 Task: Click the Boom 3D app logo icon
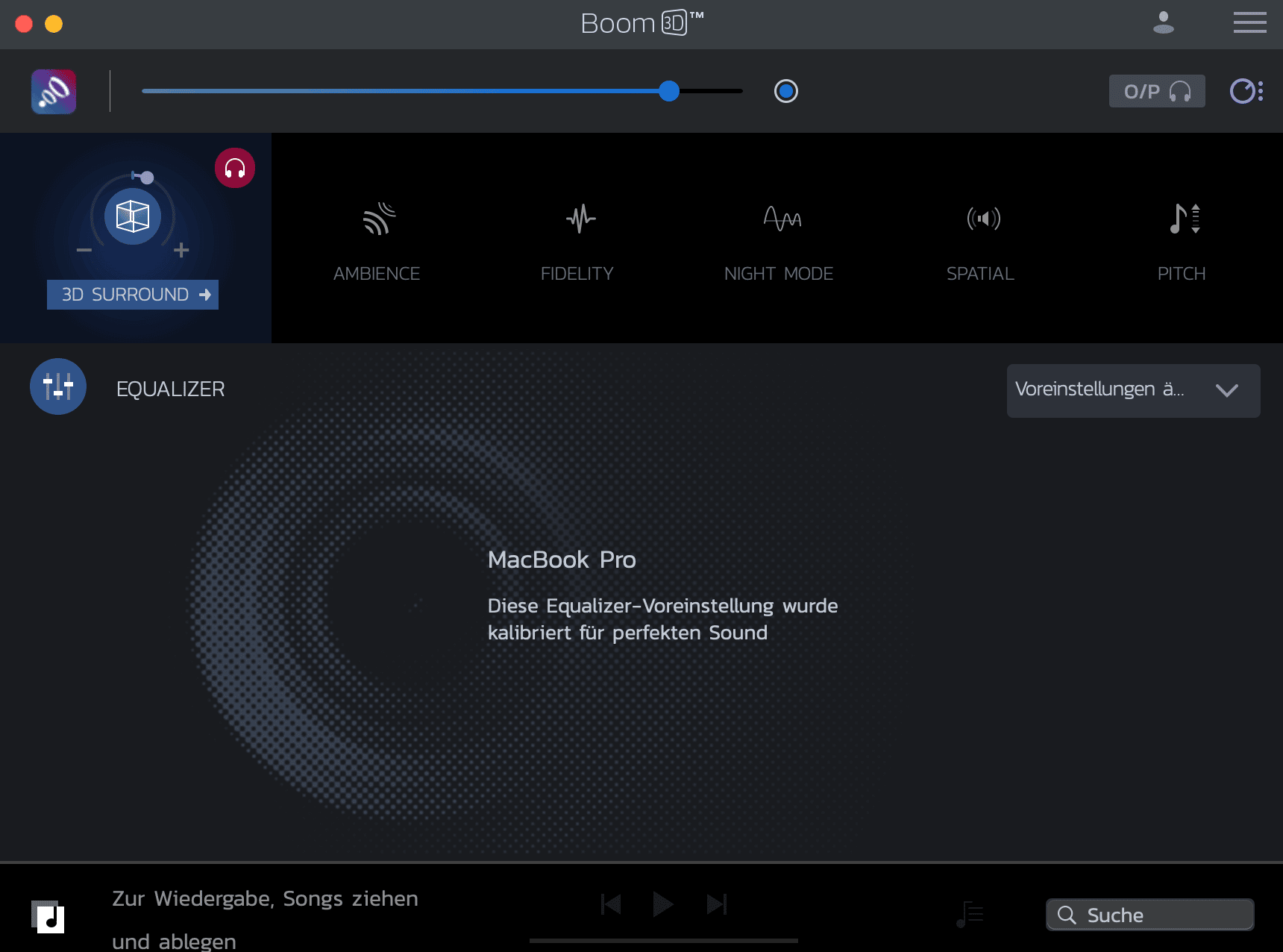pyautogui.click(x=54, y=91)
